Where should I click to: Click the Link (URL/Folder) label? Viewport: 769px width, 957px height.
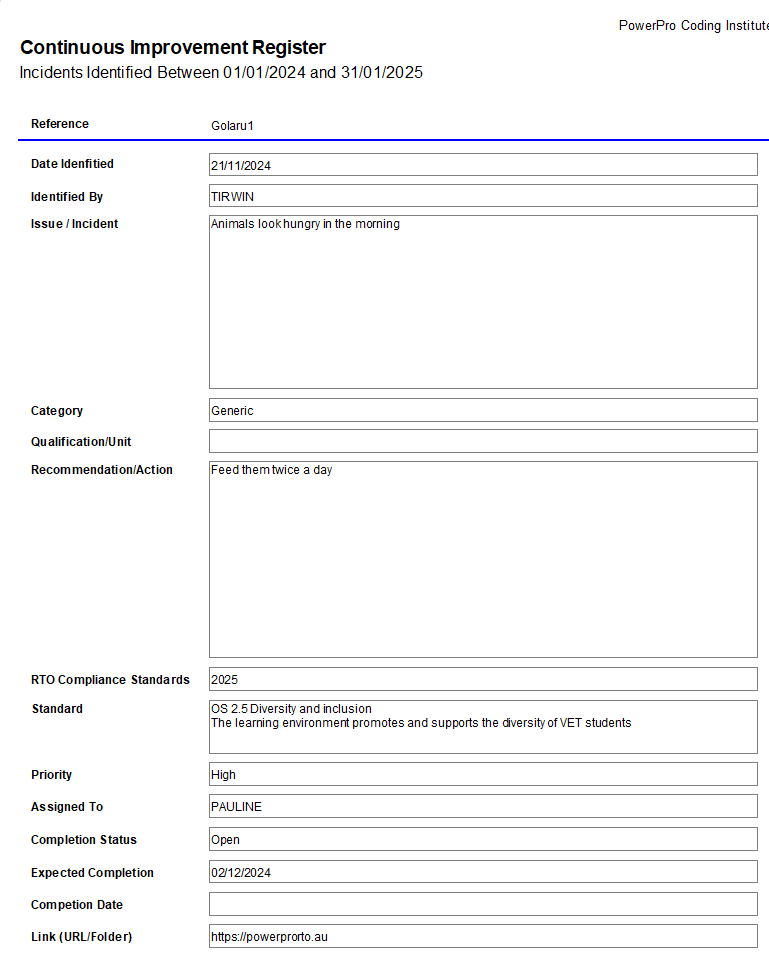(81, 937)
